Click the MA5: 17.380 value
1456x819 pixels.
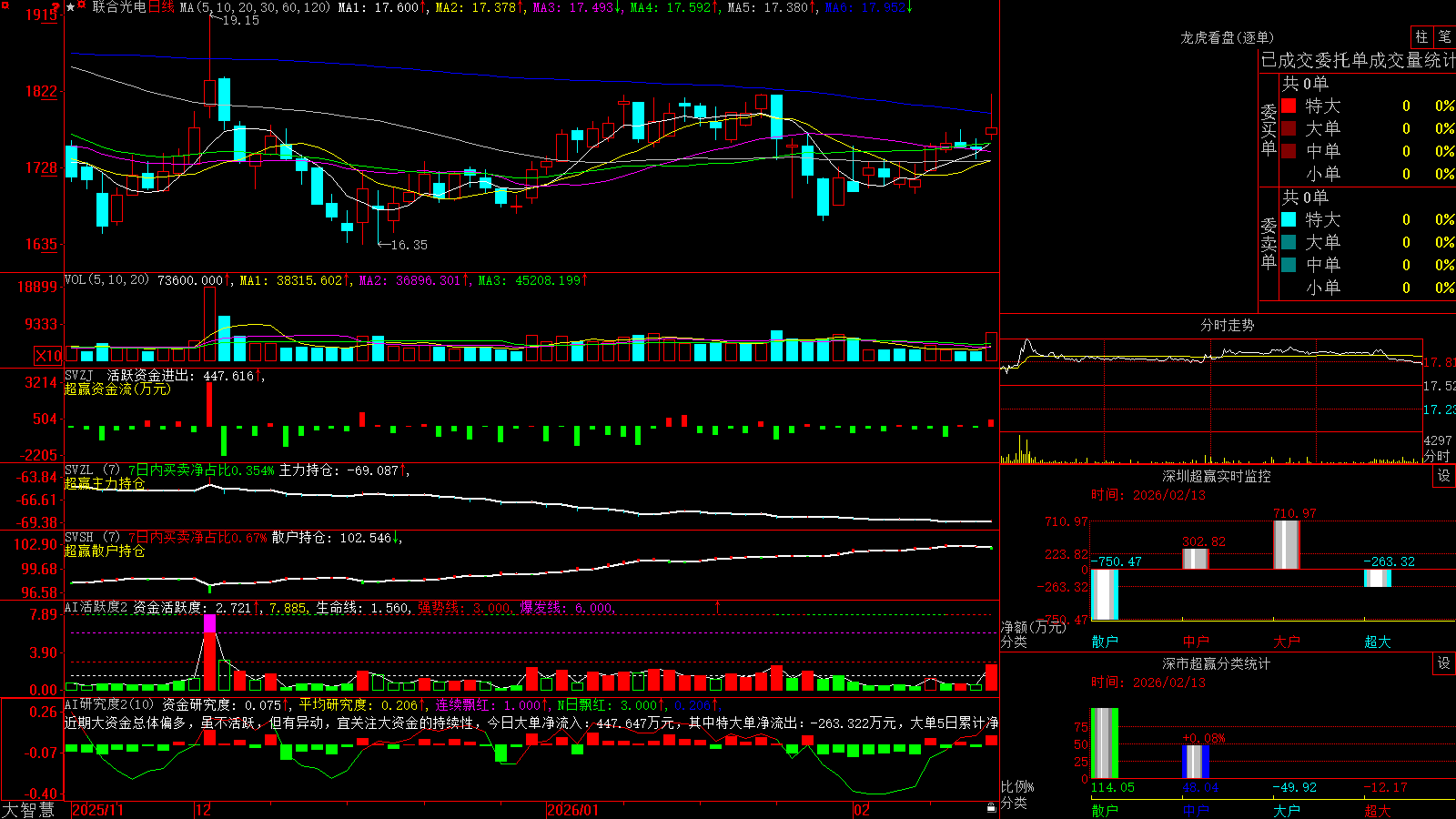(767, 7)
